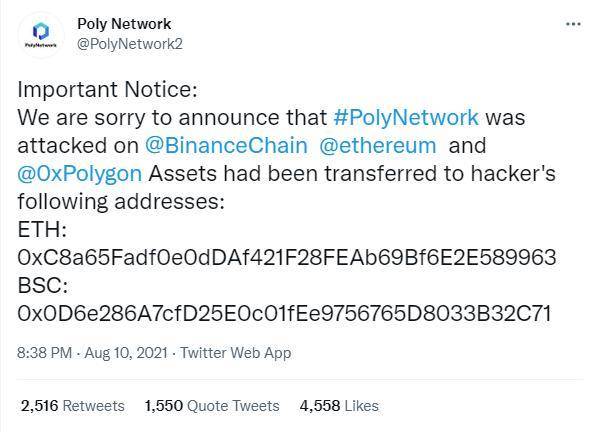Open the three-dot more options menu
This screenshot has height=432, width=593.
click(x=573, y=24)
